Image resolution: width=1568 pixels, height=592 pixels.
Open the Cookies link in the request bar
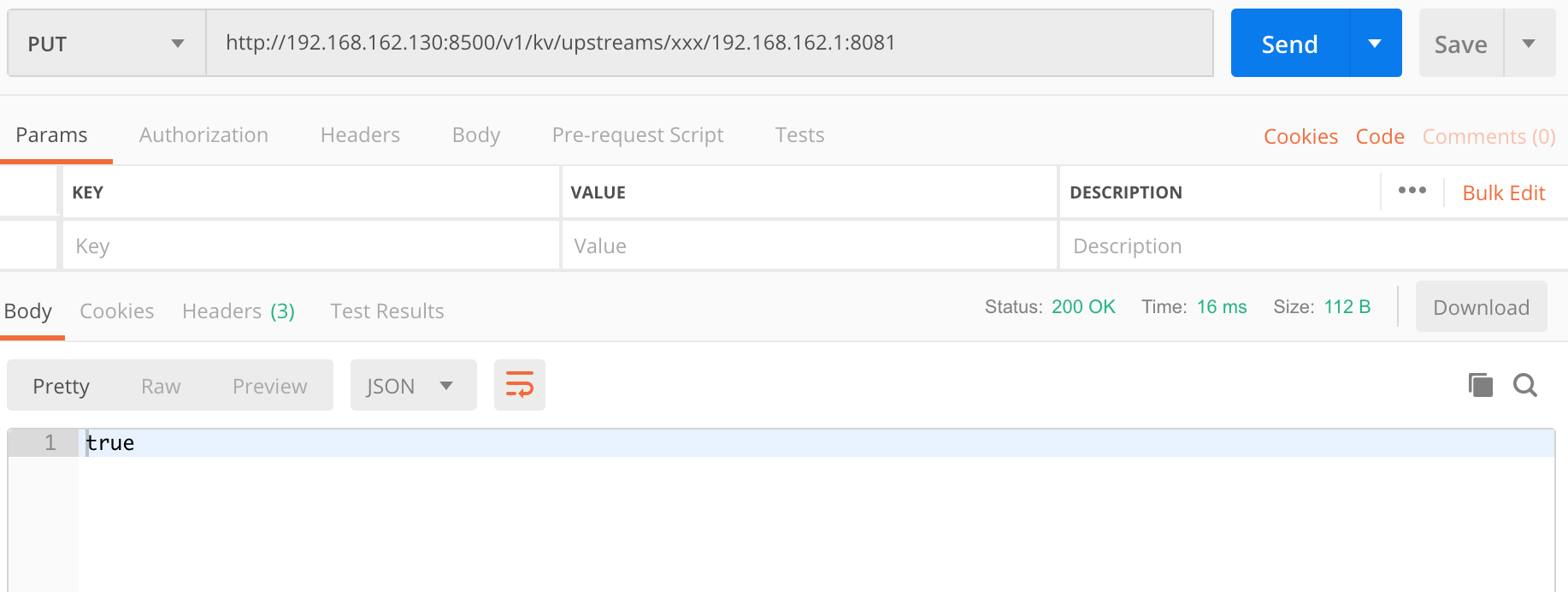tap(1300, 137)
